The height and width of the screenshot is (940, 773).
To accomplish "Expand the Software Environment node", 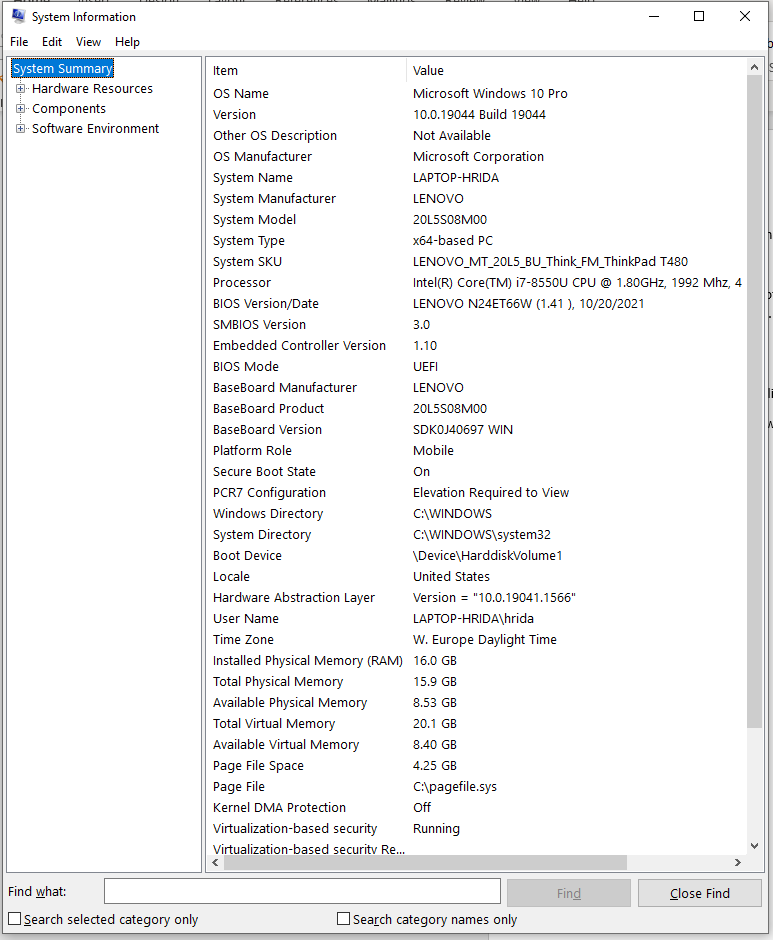I will pyautogui.click(x=20, y=128).
